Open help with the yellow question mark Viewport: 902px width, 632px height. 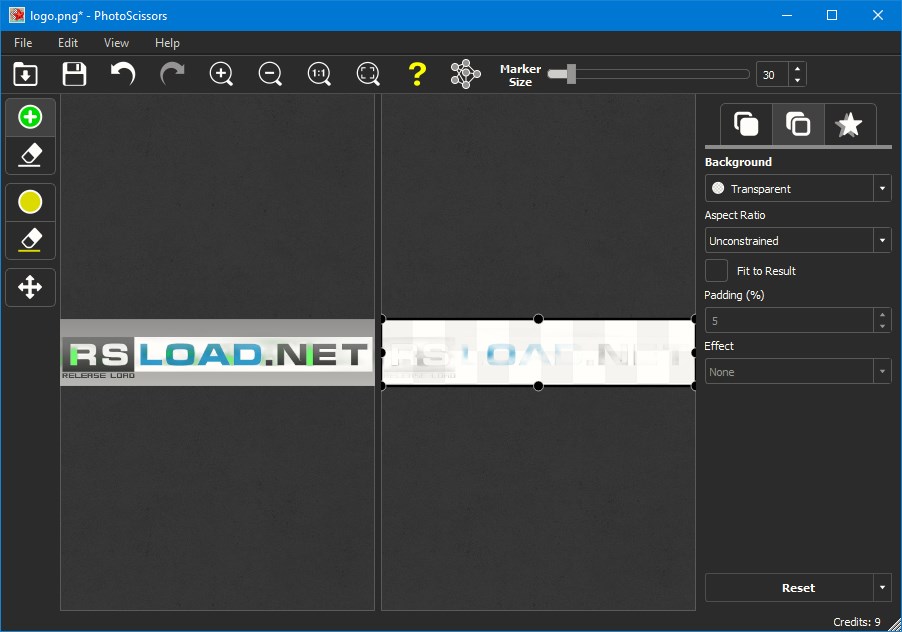(x=417, y=74)
